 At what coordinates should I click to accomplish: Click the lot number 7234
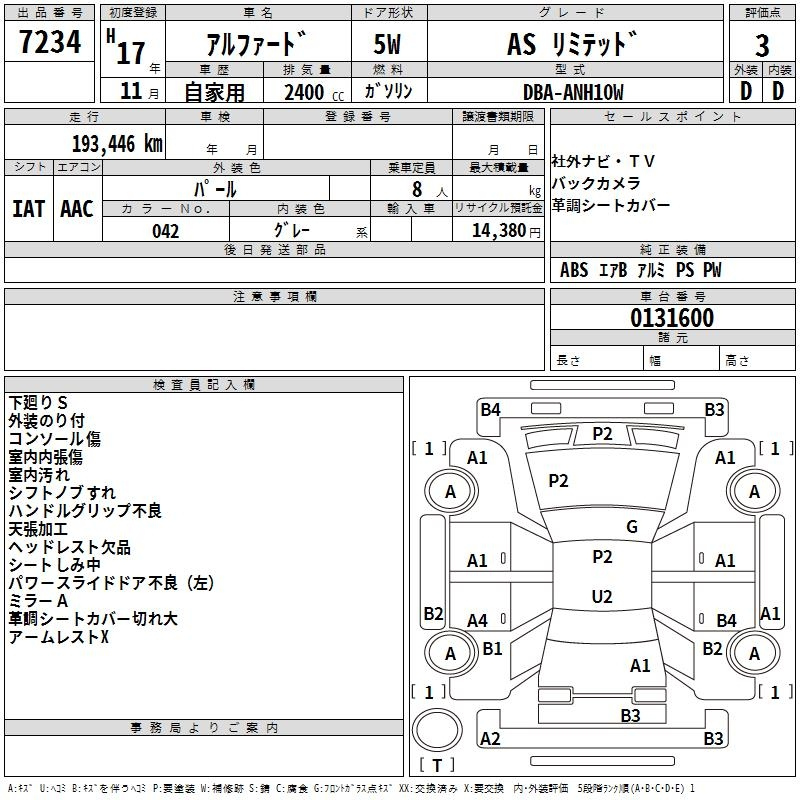pyautogui.click(x=49, y=41)
